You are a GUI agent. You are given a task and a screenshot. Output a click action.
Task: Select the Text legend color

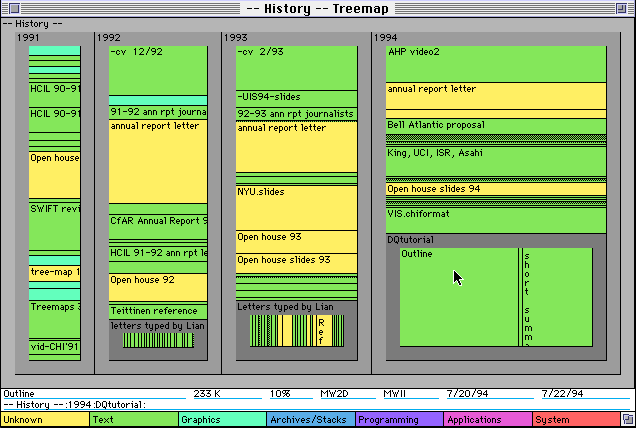133,419
